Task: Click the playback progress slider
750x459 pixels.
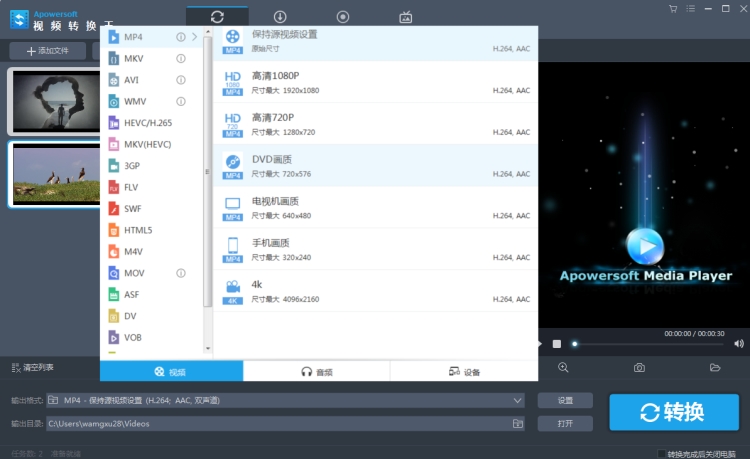Action: pos(650,344)
